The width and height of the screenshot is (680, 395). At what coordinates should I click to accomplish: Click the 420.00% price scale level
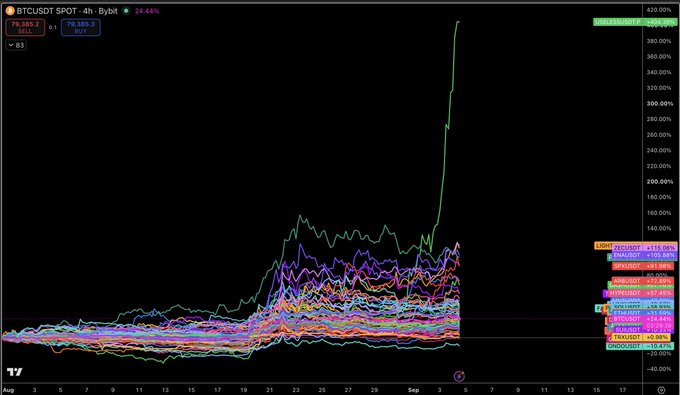(x=659, y=10)
